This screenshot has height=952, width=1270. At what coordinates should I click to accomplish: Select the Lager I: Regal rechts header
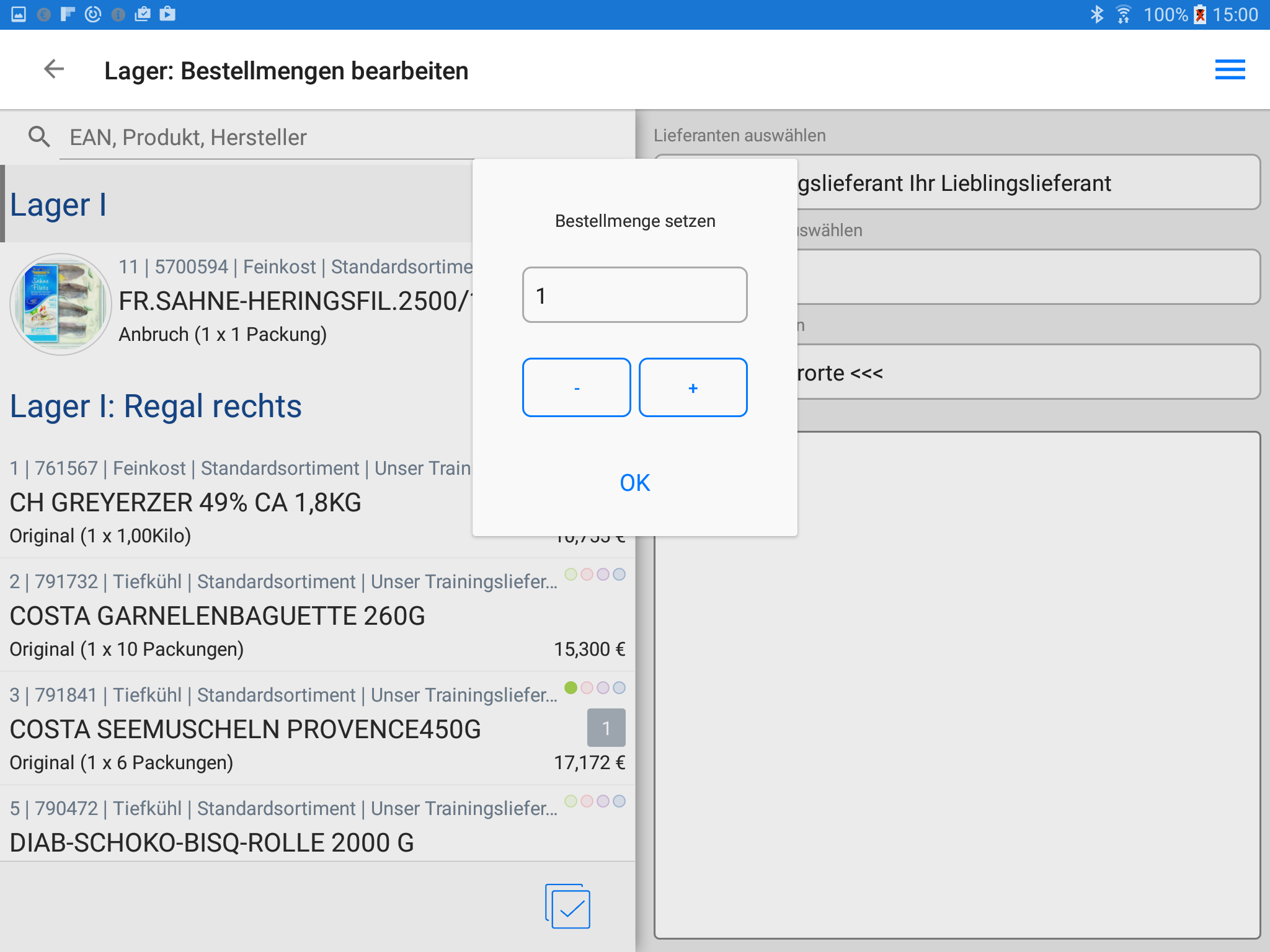coord(156,407)
